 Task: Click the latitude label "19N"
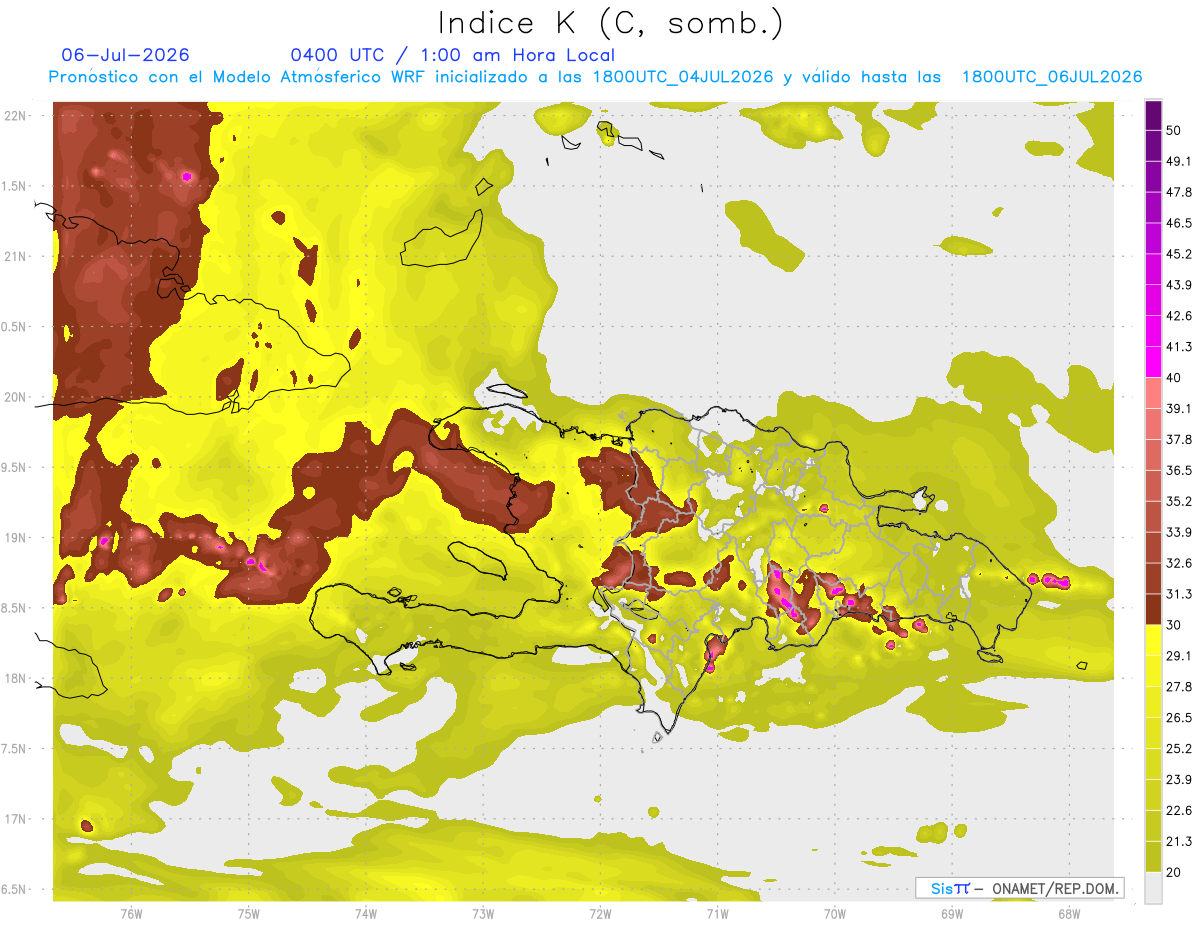click(17, 537)
